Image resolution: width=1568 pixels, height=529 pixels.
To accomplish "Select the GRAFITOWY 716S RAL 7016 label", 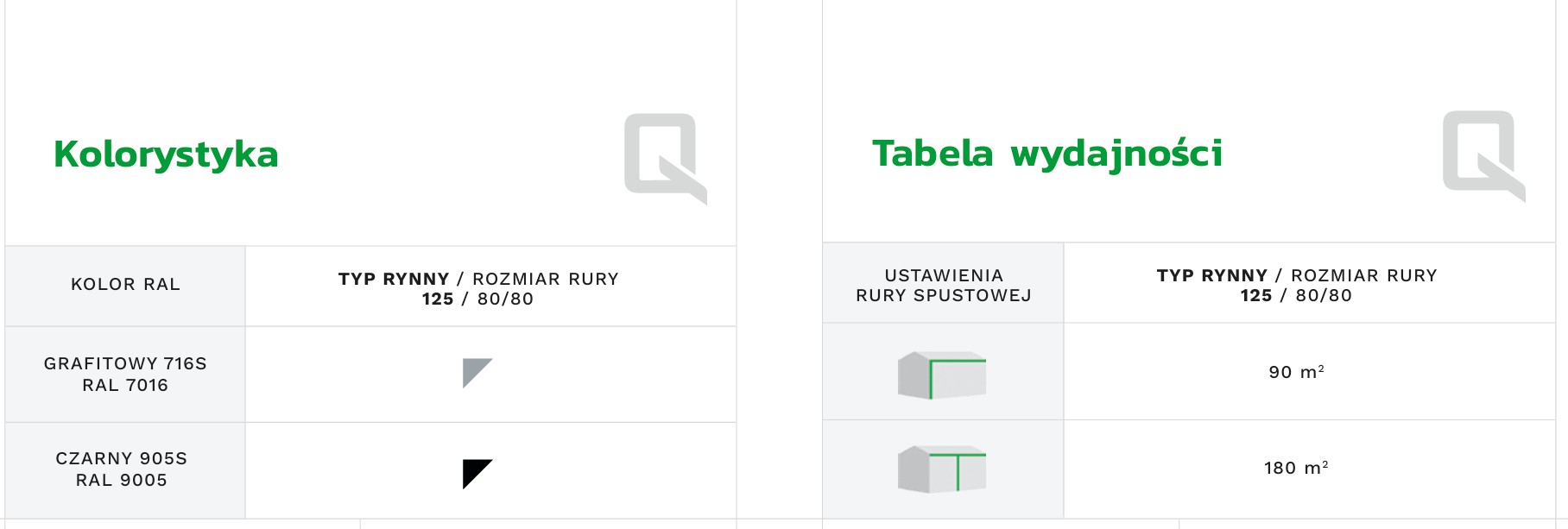I will tap(125, 375).
